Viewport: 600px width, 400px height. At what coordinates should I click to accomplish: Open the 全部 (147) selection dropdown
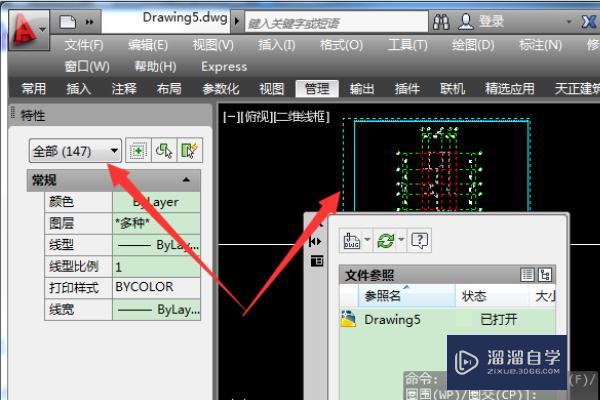click(x=75, y=151)
